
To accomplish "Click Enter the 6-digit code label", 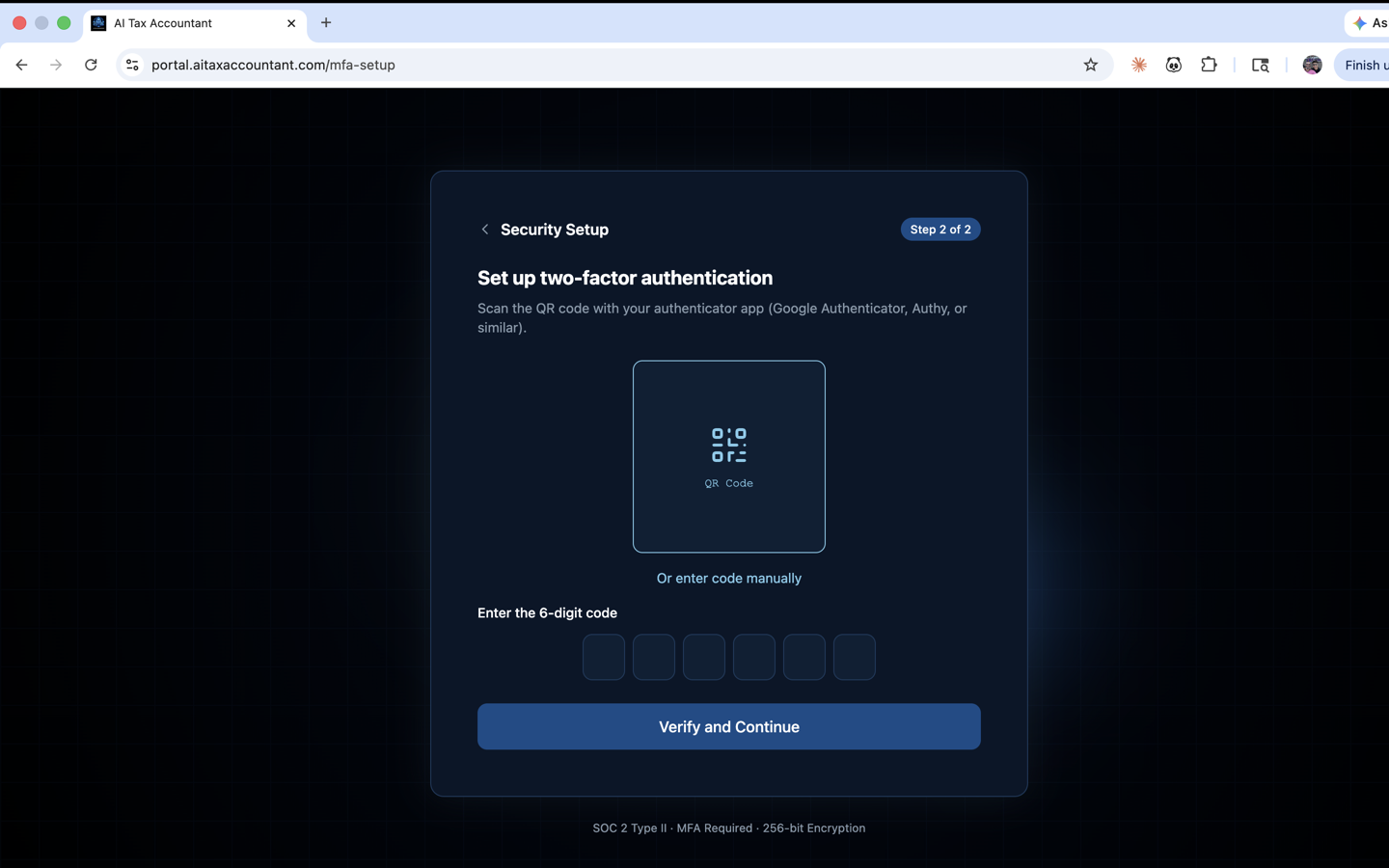I will point(547,613).
